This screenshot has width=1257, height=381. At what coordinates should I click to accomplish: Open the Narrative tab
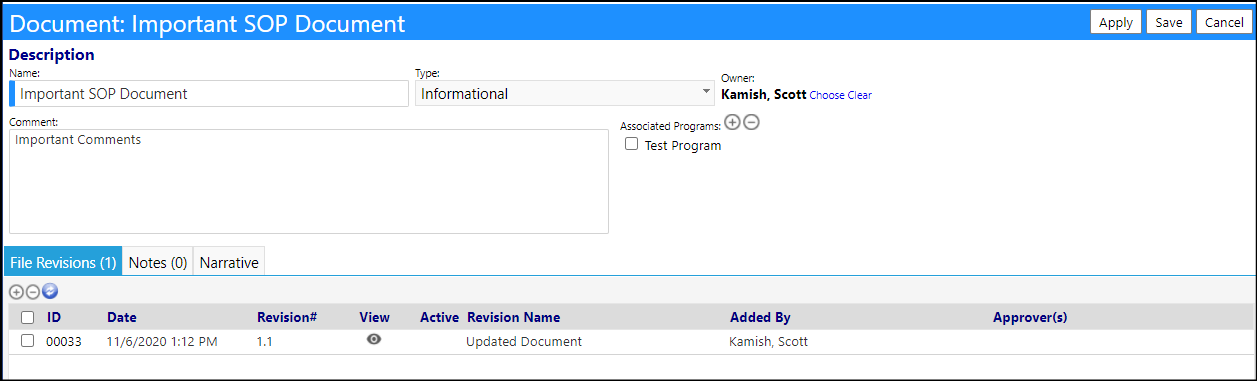[229, 263]
